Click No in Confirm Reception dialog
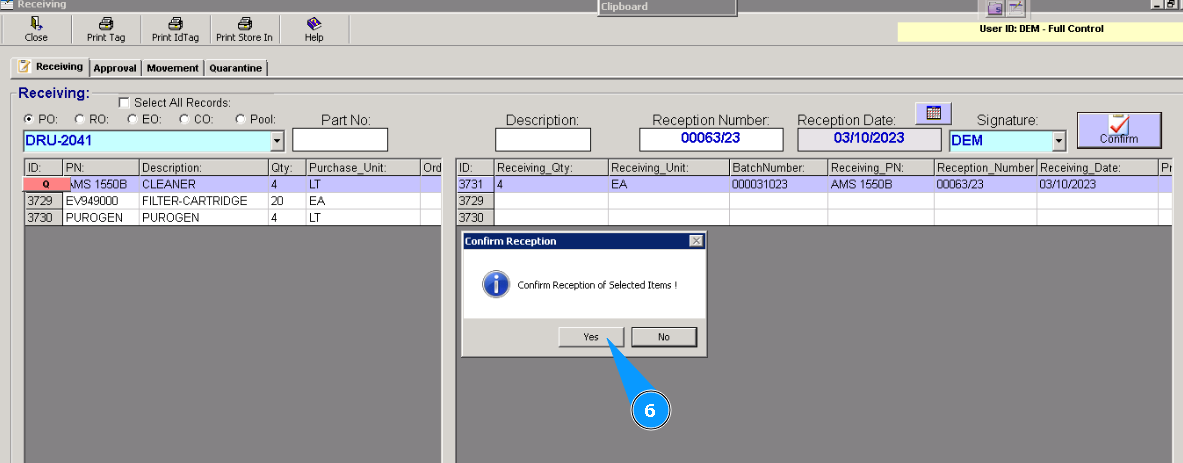Image resolution: width=1183 pixels, height=463 pixels. pos(664,337)
